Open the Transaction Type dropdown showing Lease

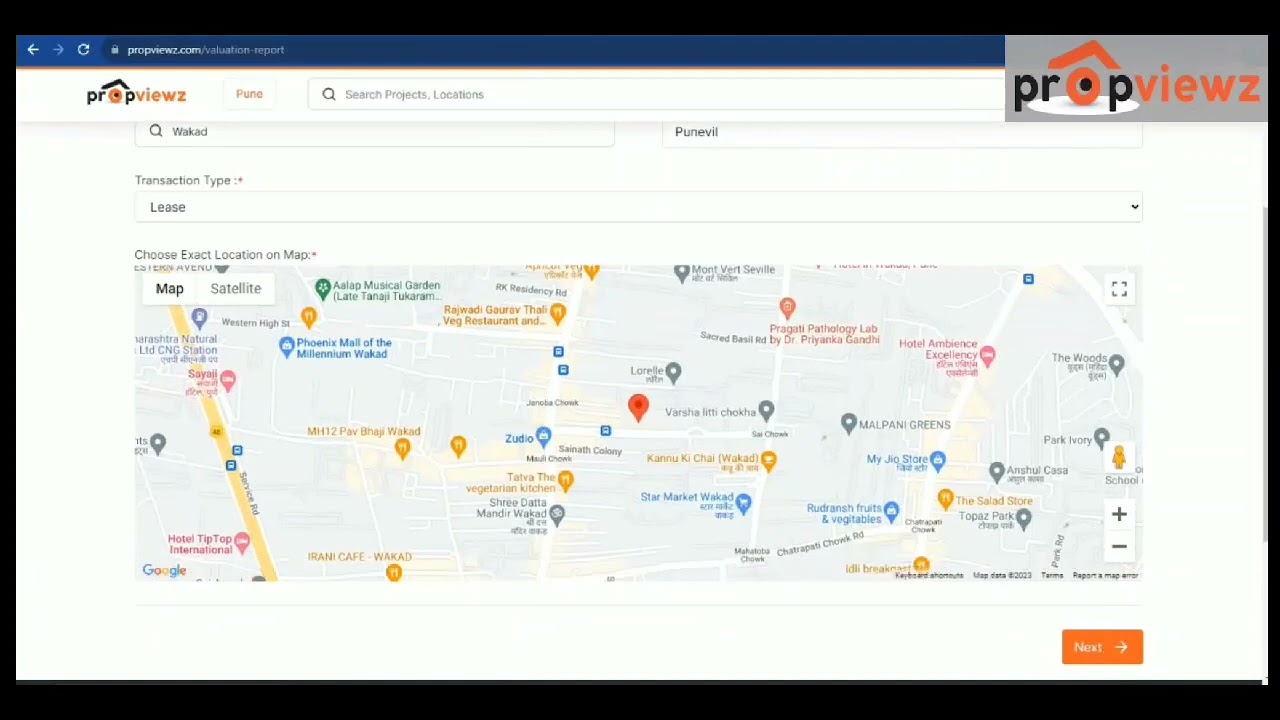pos(638,207)
